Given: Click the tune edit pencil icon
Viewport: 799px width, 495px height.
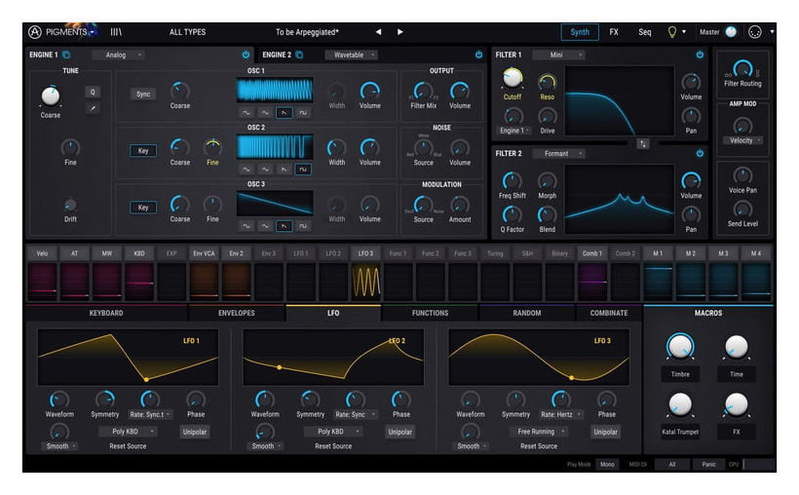Looking at the screenshot, I should 92,108.
